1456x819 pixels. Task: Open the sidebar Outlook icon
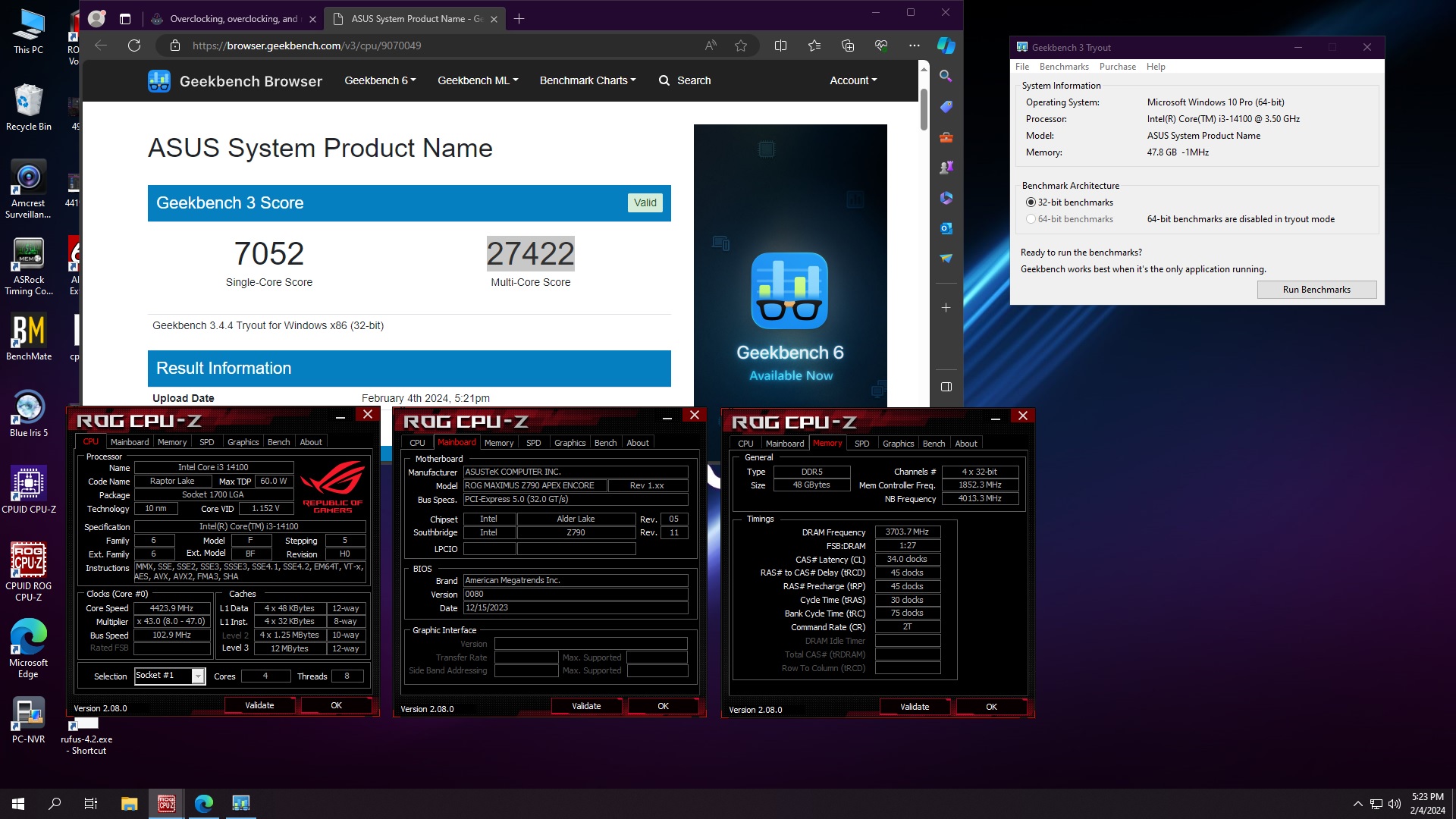coord(946,228)
